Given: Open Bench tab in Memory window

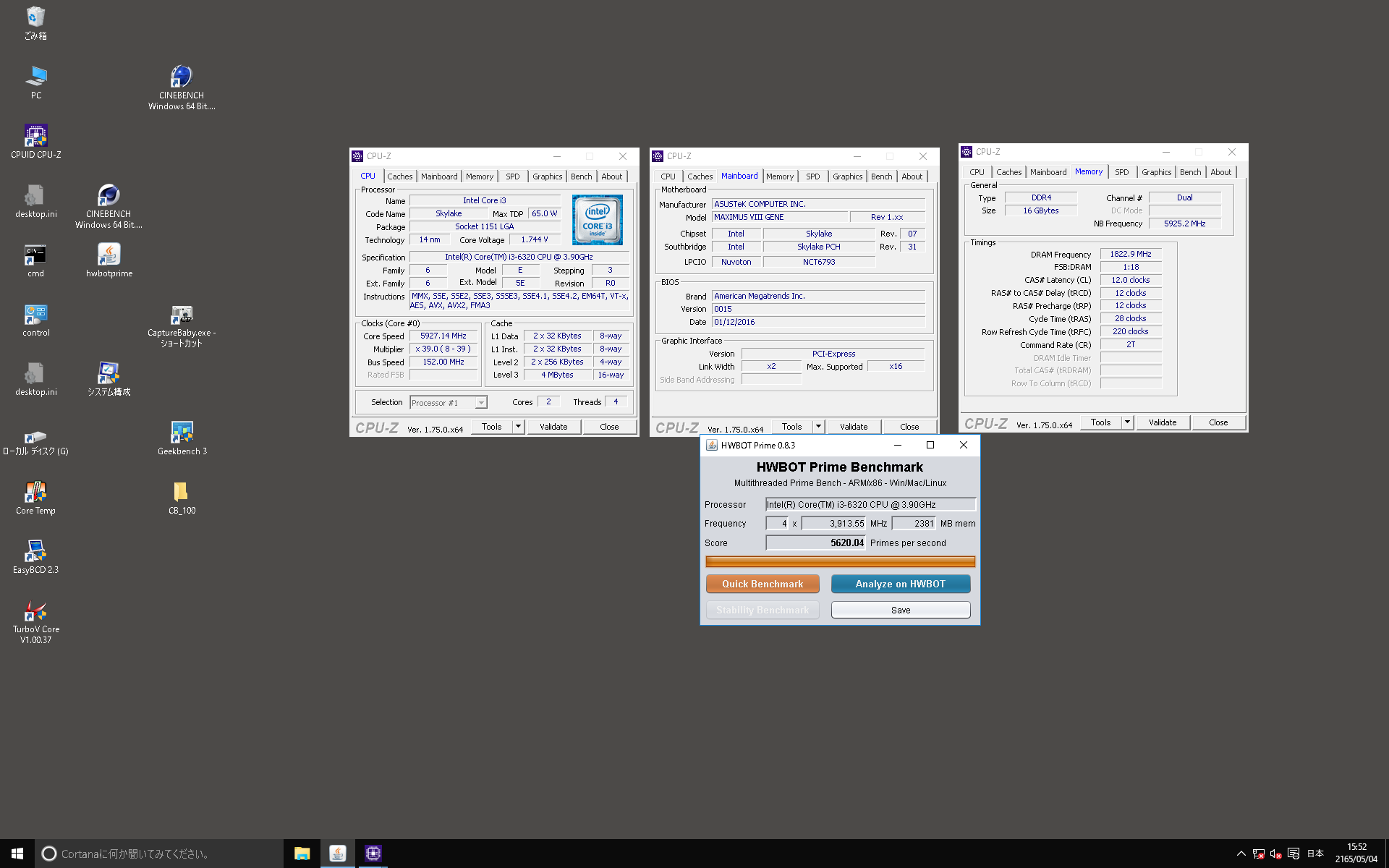Looking at the screenshot, I should click(x=1190, y=172).
